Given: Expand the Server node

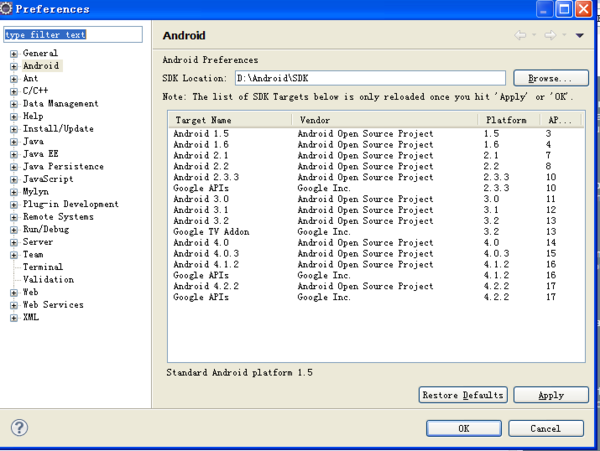Looking at the screenshot, I should coord(14,243).
